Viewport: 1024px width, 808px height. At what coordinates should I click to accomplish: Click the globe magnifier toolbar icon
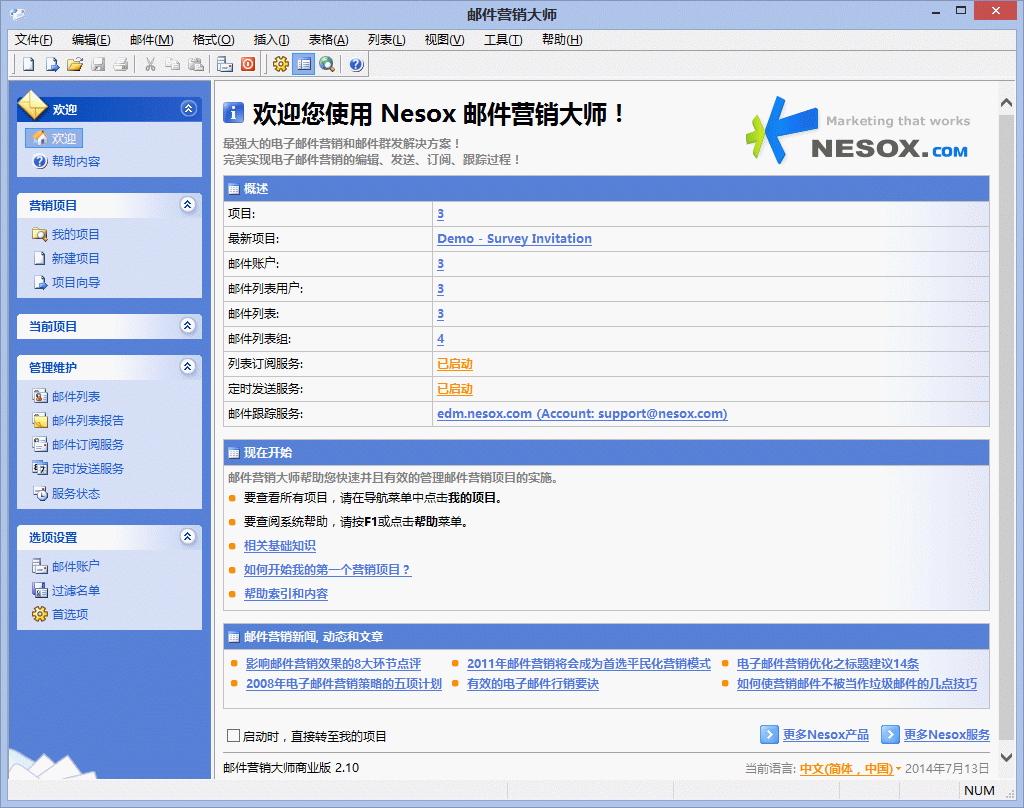327,64
